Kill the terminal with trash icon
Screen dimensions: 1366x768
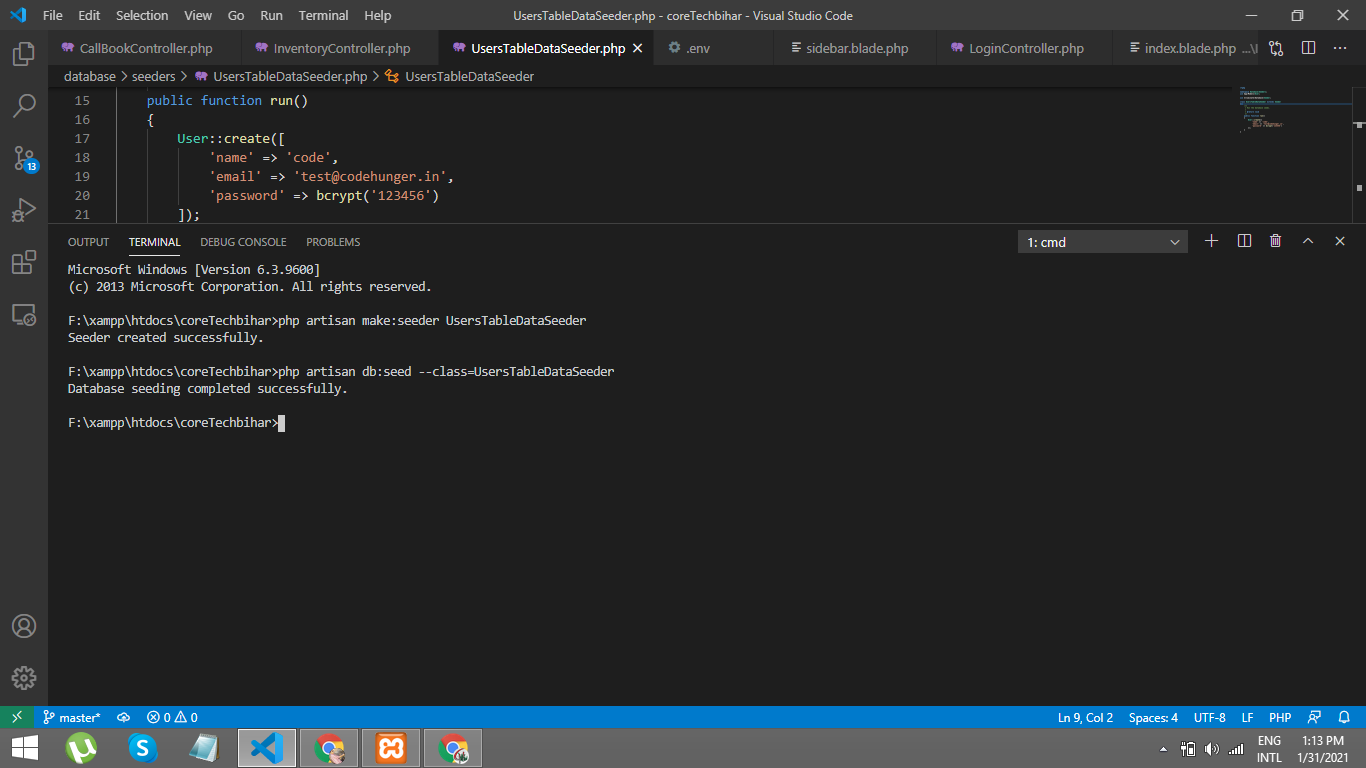pyautogui.click(x=1275, y=241)
